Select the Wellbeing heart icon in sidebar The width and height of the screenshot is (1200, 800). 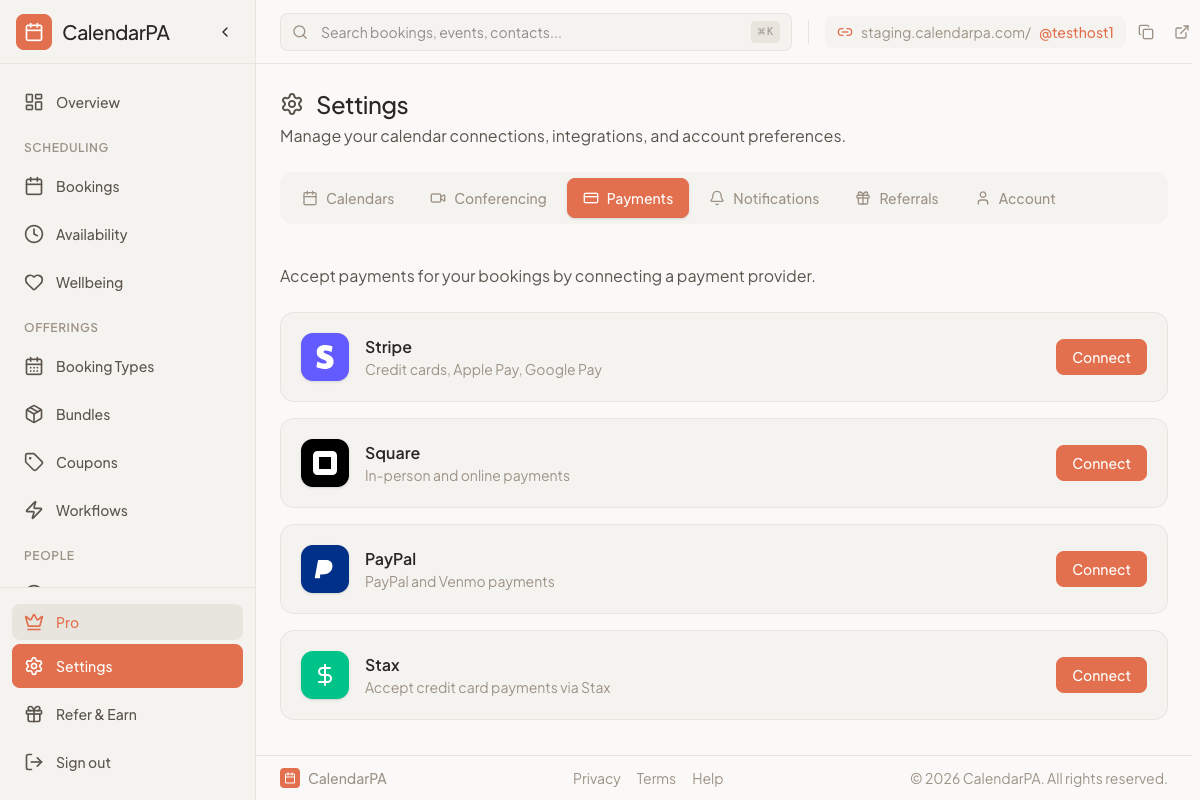click(34, 282)
